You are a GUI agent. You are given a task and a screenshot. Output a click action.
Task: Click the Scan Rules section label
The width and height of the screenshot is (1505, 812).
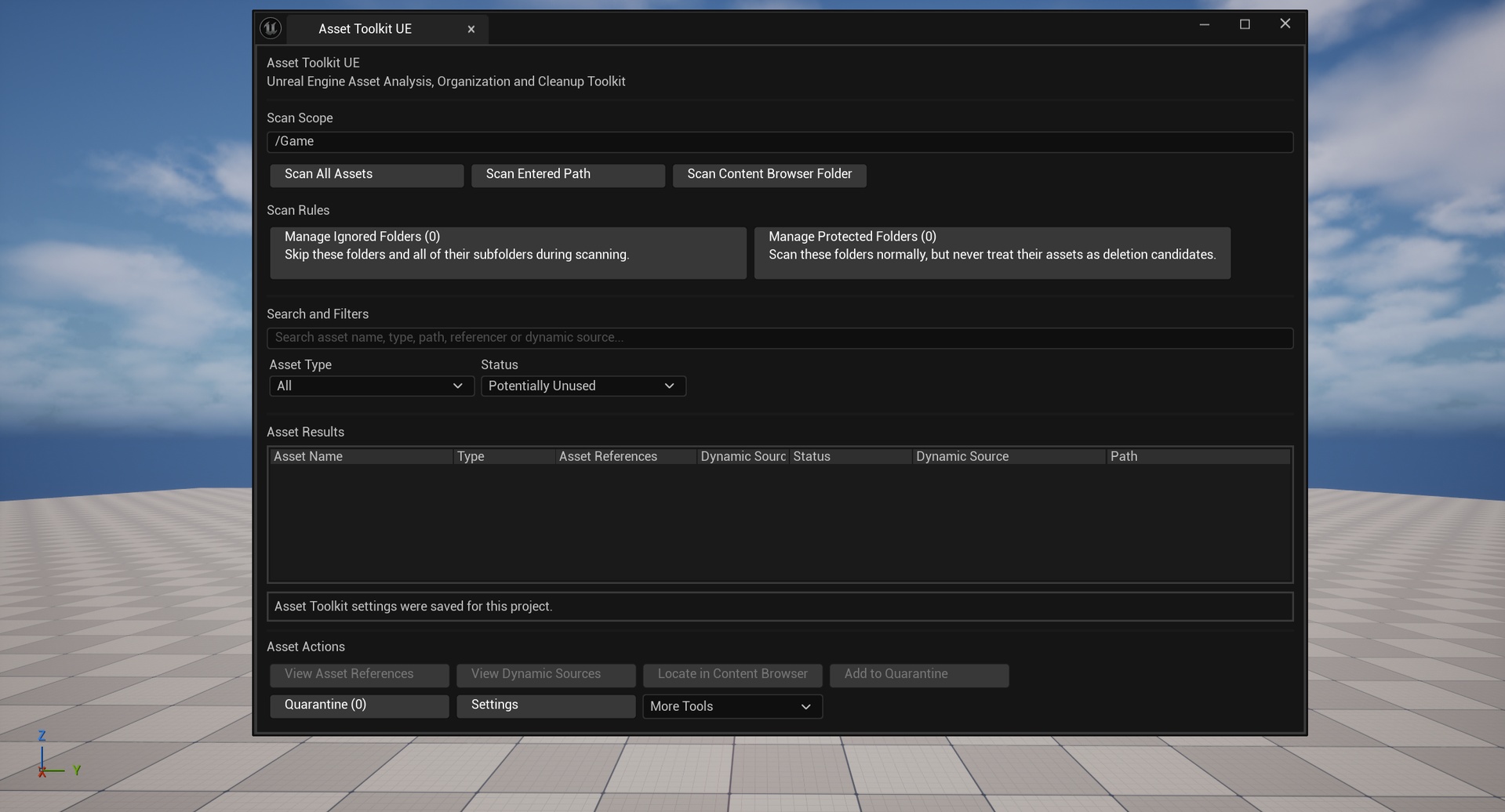(298, 211)
